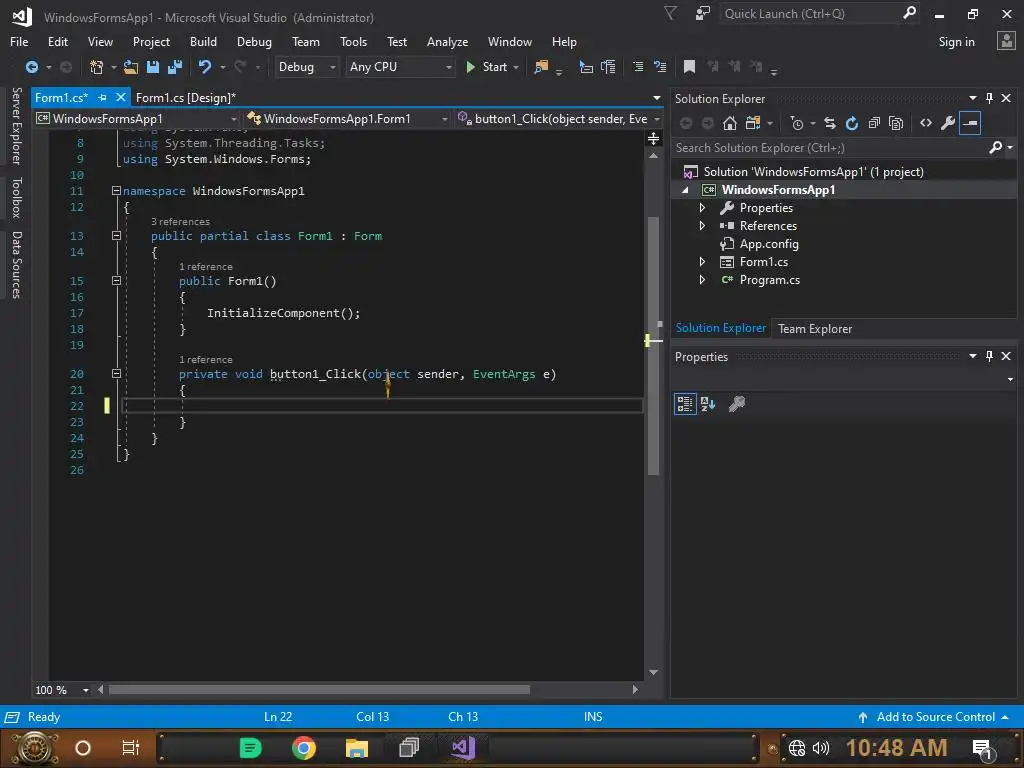Toggle auto-hide pin on Solution Explorer panel

point(989,98)
